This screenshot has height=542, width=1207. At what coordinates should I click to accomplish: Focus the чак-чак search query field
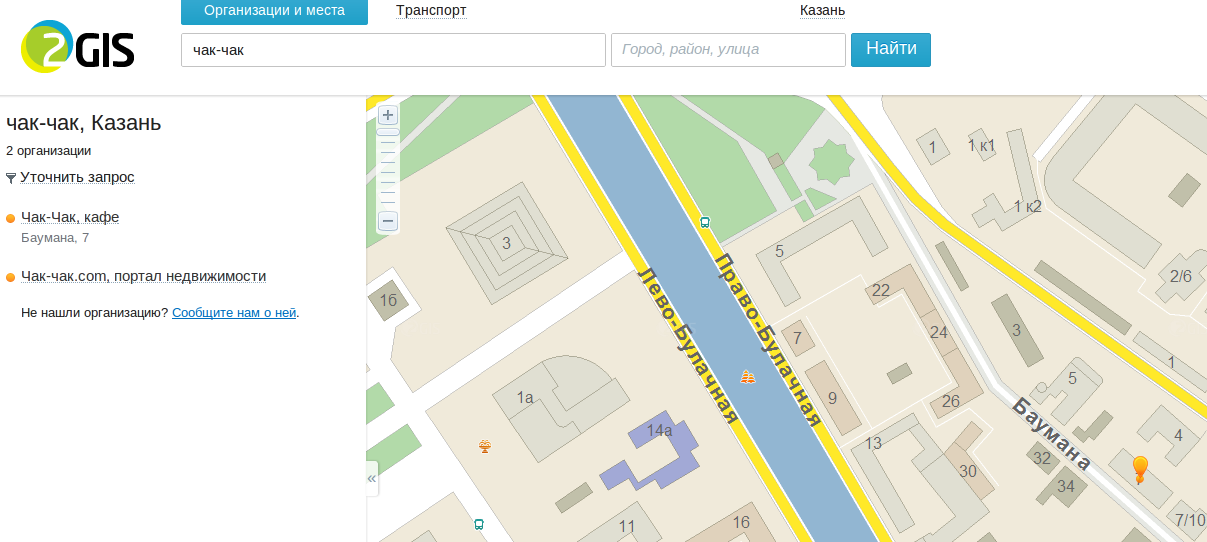point(393,50)
